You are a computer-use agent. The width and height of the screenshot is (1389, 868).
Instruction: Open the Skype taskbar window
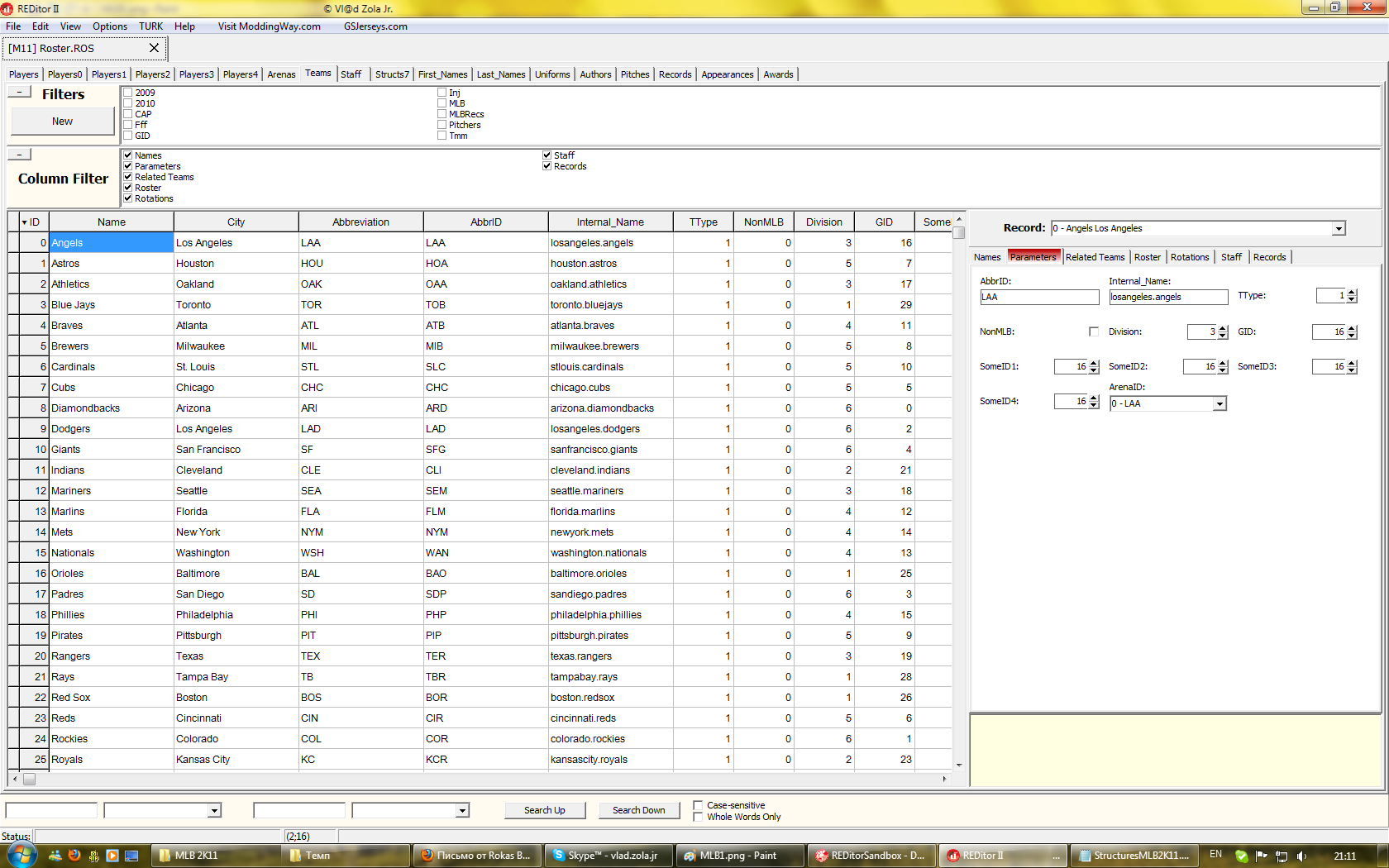point(608,856)
